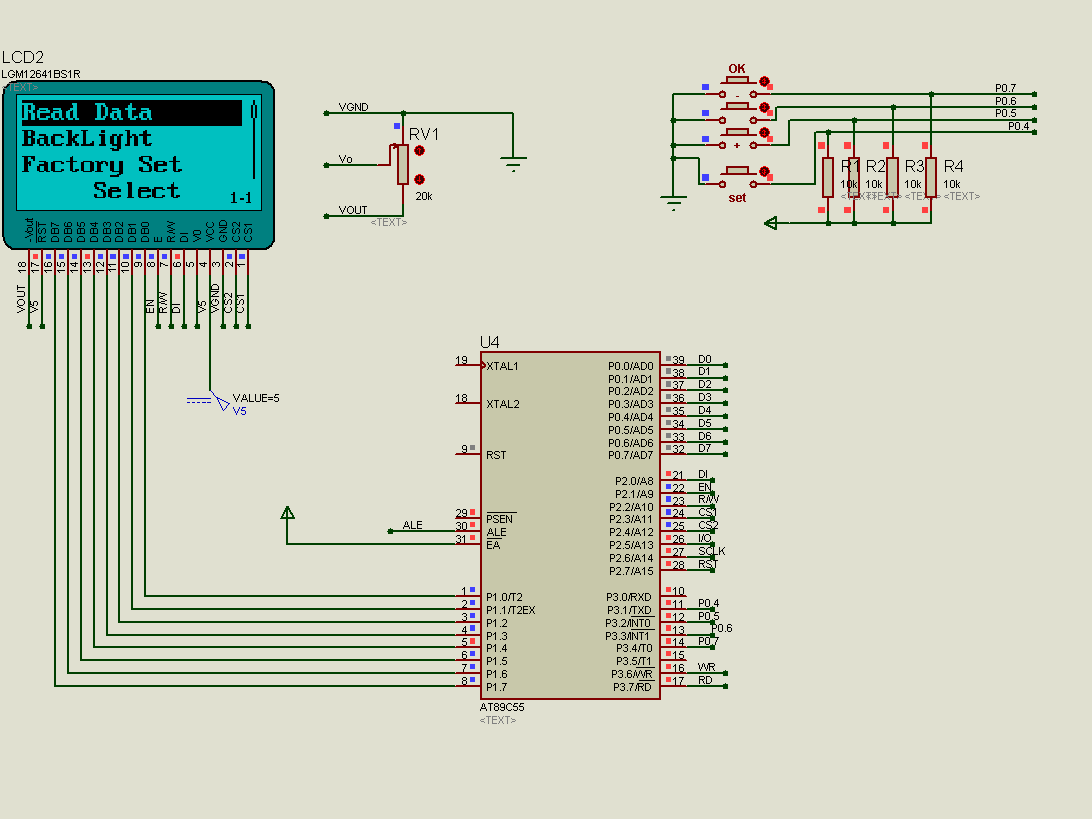Viewport: 1092px width, 819px height.
Task: Select the VGND net label
Action: click(x=353, y=107)
